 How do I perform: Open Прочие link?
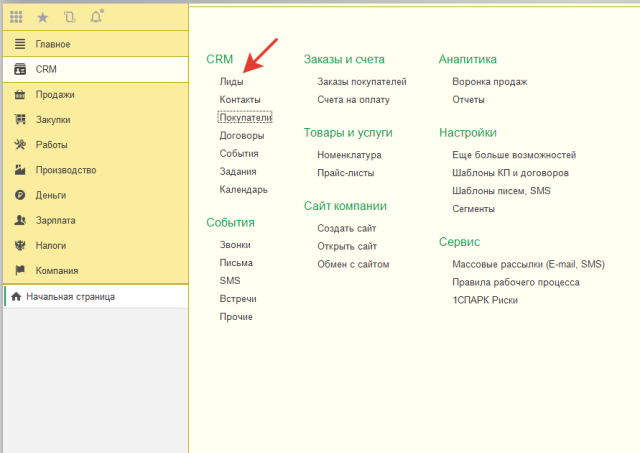point(236,317)
